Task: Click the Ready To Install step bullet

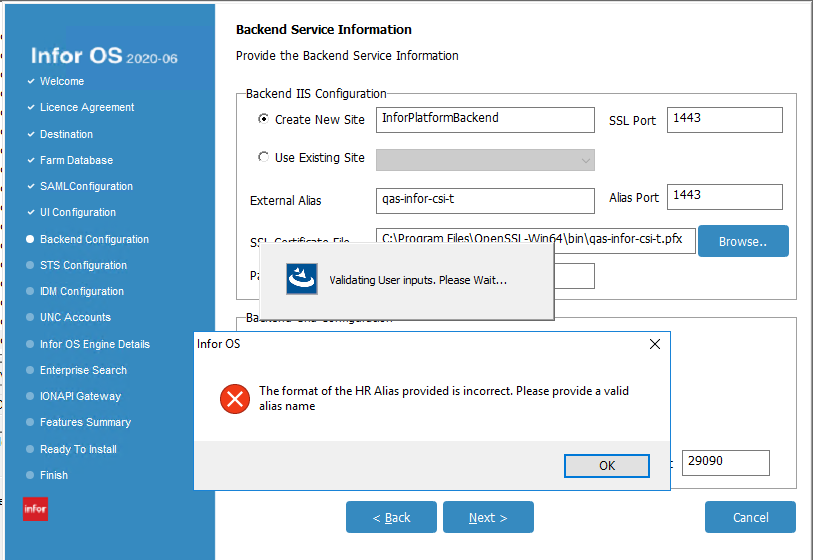Action: pos(30,449)
